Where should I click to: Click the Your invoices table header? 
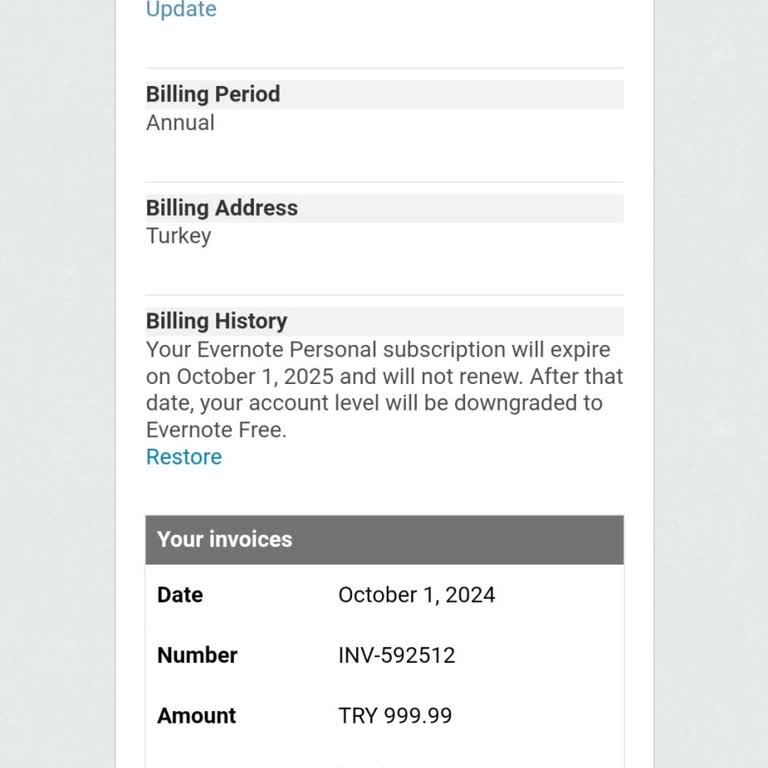pos(225,539)
